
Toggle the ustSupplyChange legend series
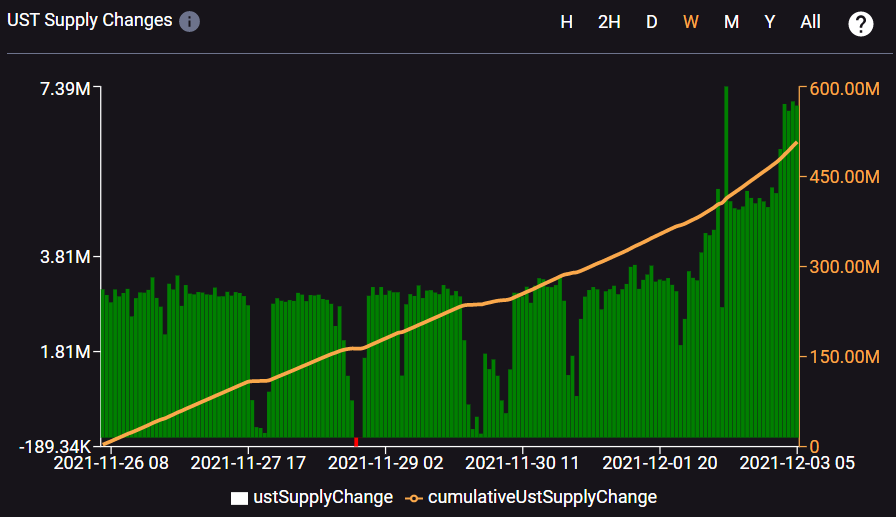point(312,497)
